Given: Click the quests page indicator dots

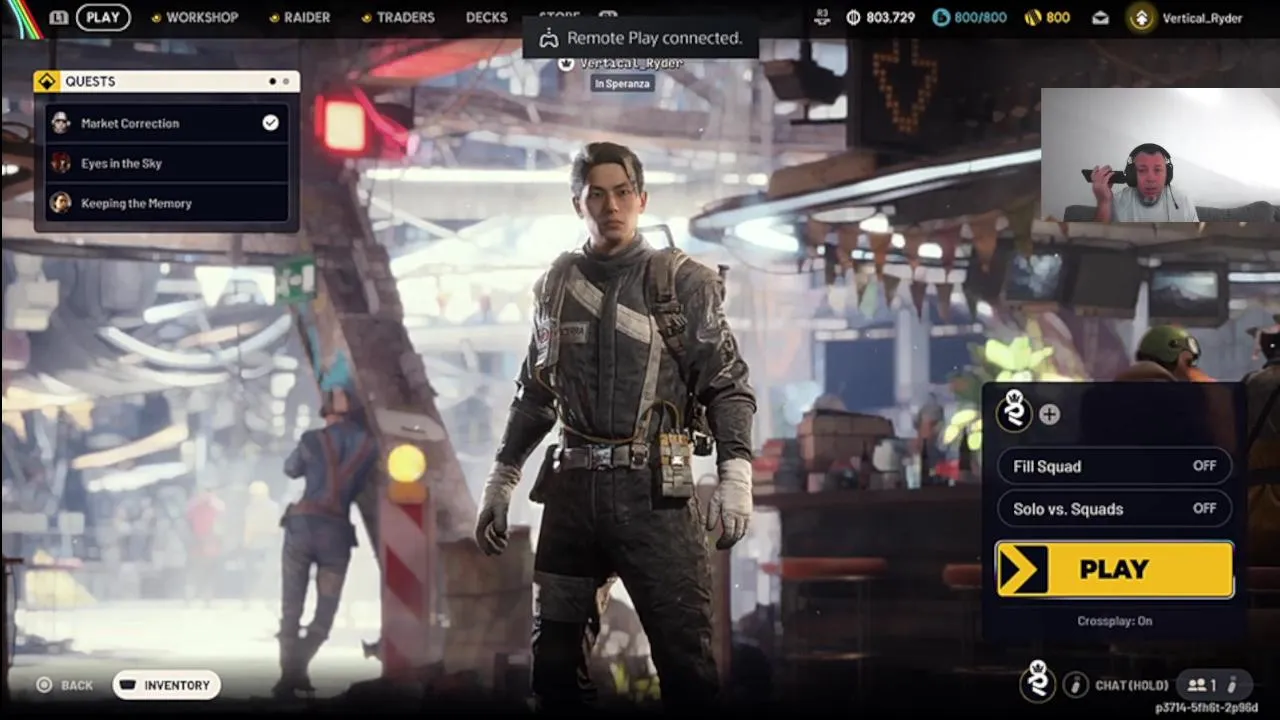Looking at the screenshot, I should (279, 81).
